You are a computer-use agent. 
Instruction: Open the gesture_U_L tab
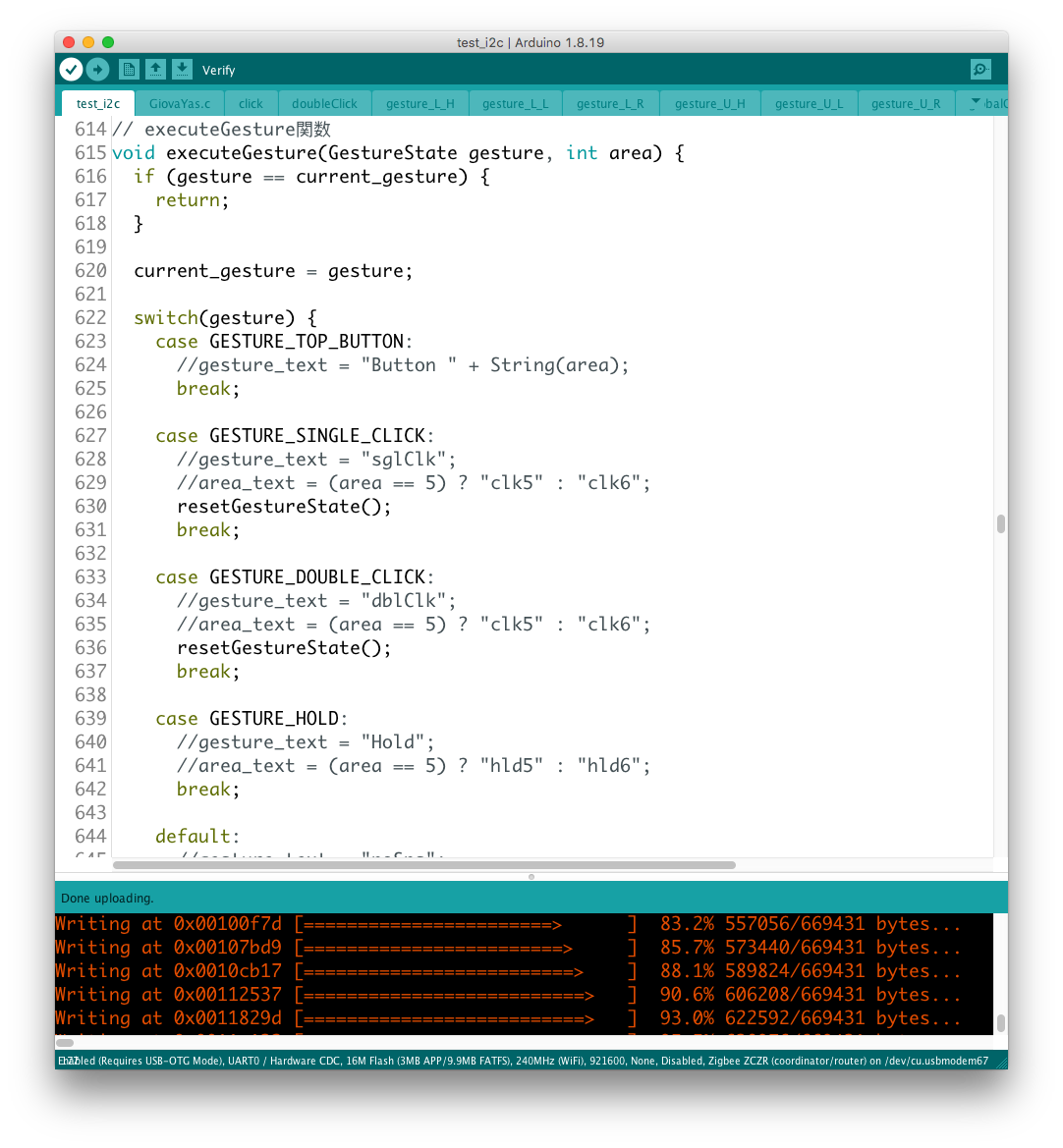(x=809, y=103)
